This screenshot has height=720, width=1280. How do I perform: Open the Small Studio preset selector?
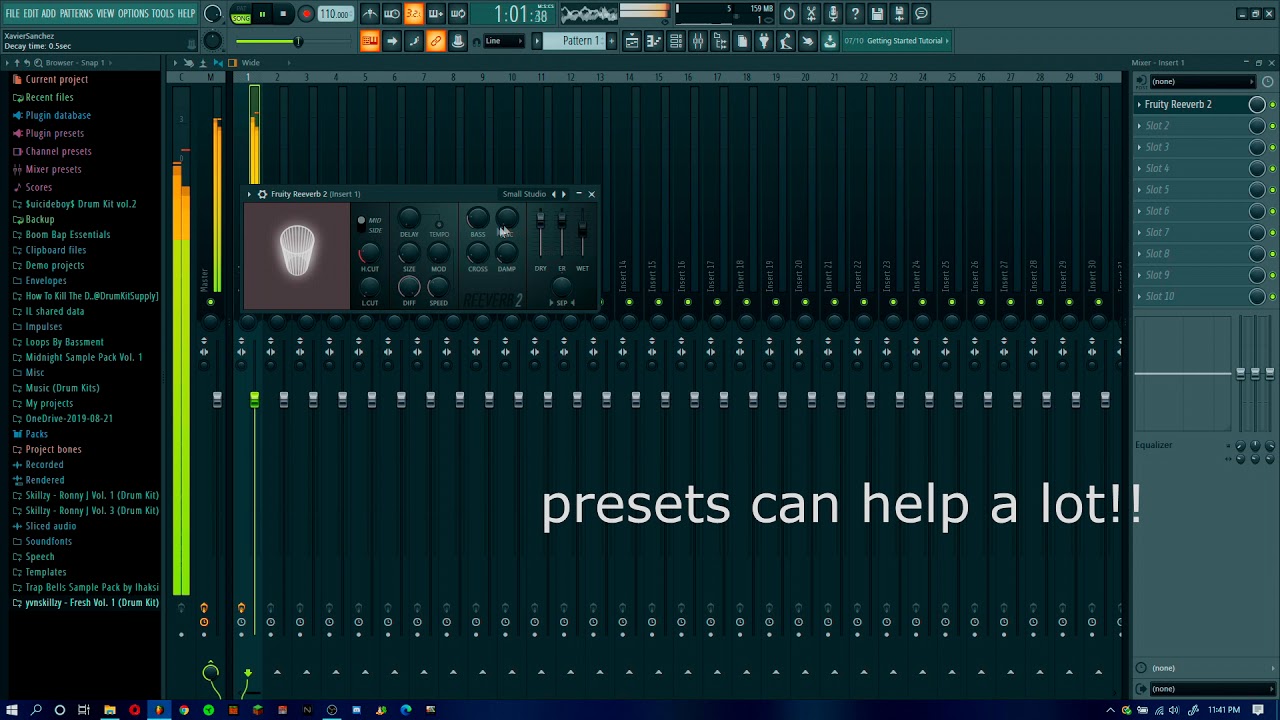524,194
